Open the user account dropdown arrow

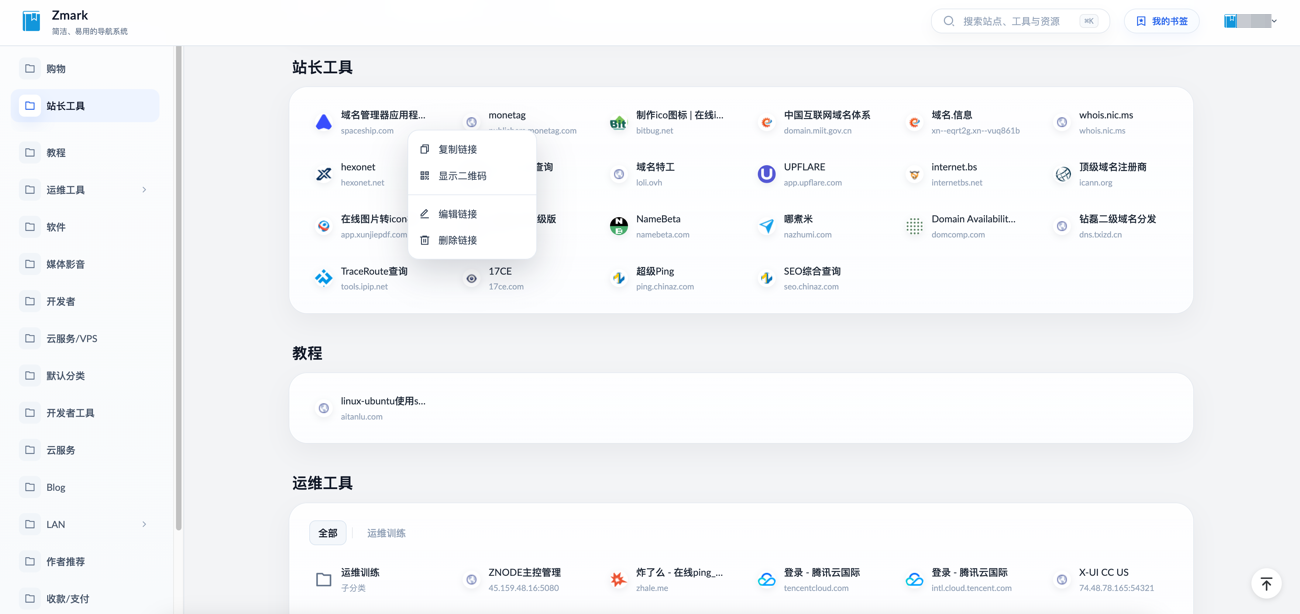point(1274,21)
